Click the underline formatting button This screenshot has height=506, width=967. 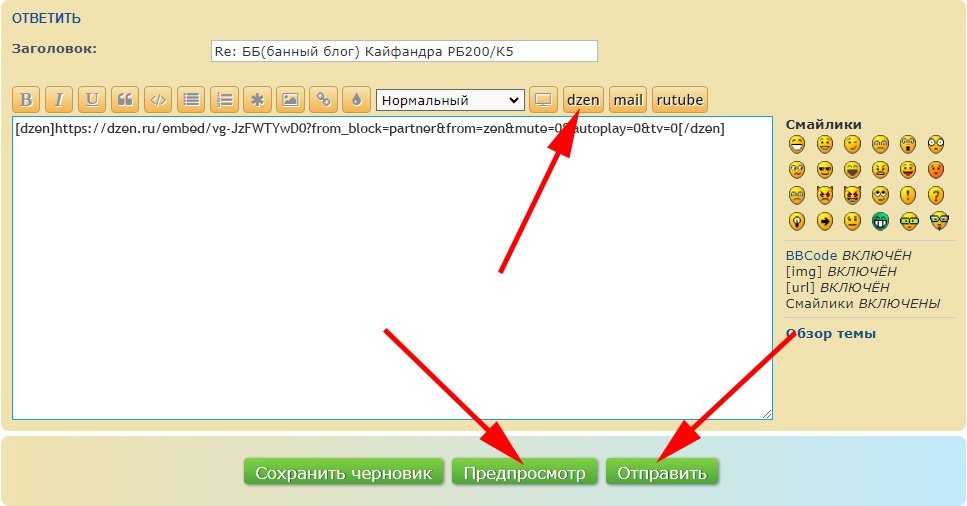pyautogui.click(x=92, y=100)
